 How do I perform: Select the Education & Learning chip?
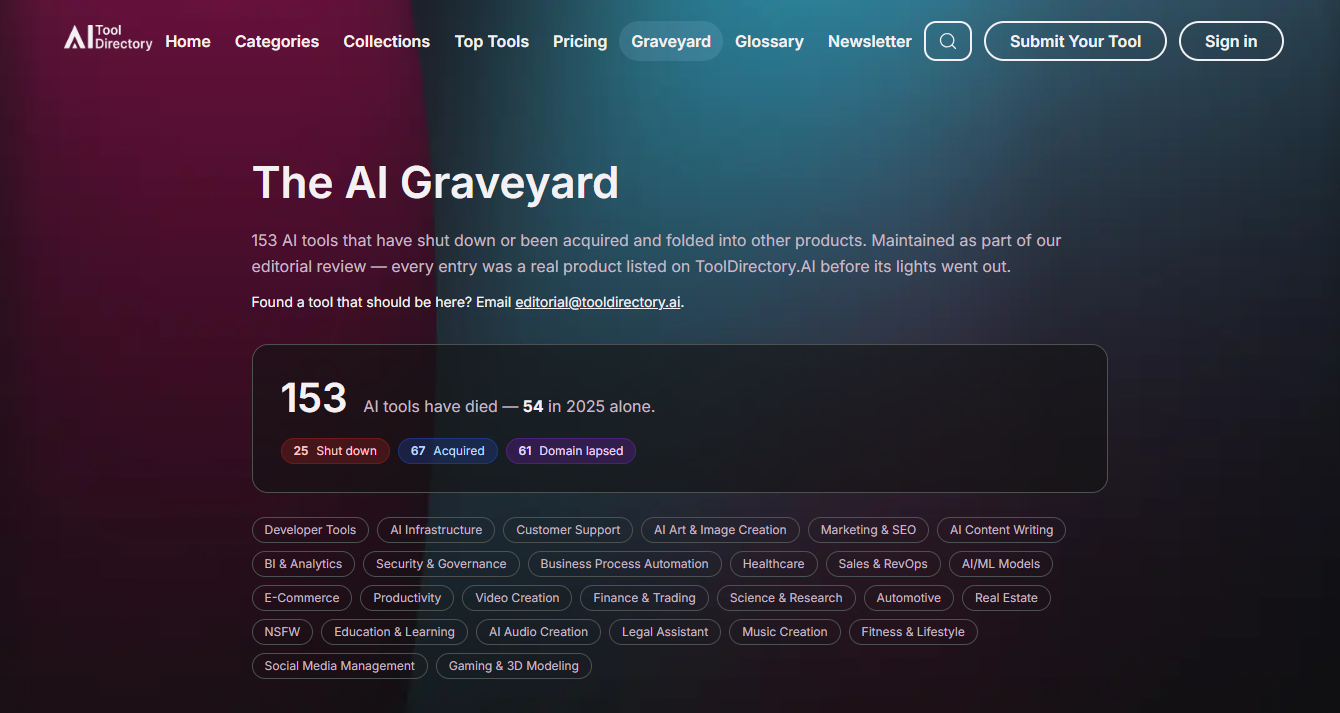pos(394,632)
